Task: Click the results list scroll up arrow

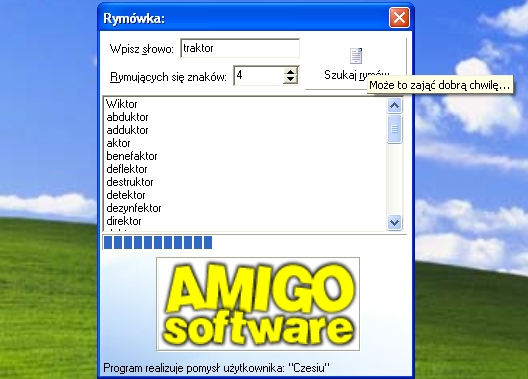Action: 394,105
